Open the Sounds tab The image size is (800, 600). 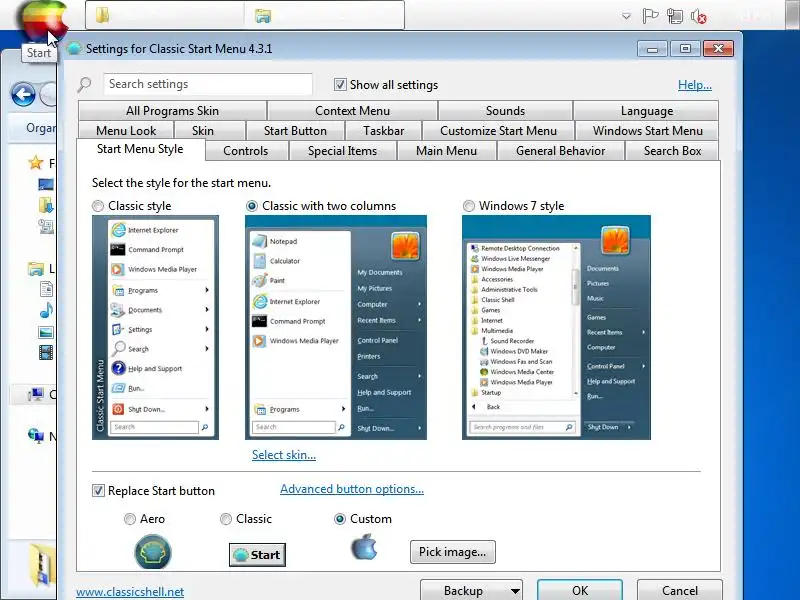505,111
